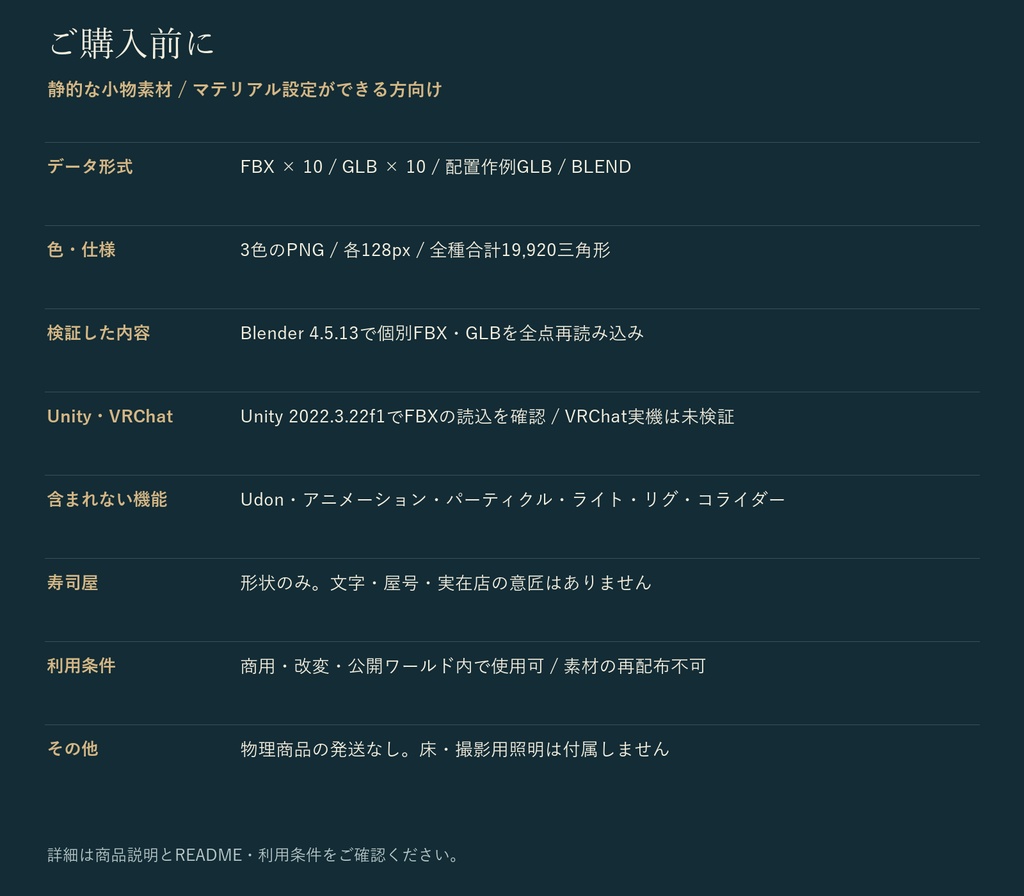Click the footer note 詳細は商品説明とREADME・利用条件をご確認ください。
The width and height of the screenshot is (1024, 896).
coord(254,855)
